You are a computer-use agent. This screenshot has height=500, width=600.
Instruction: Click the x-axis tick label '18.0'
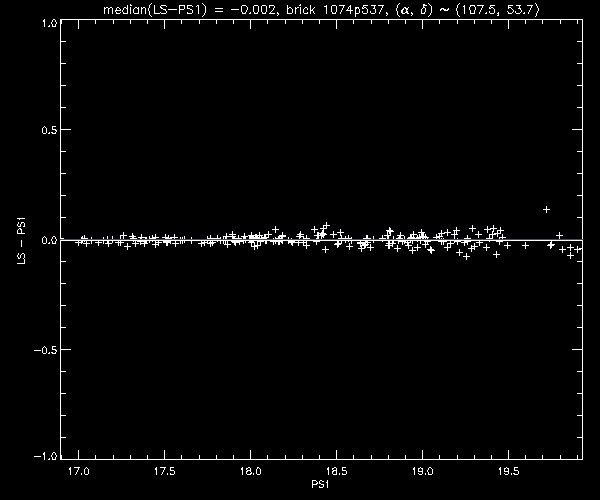(251, 471)
